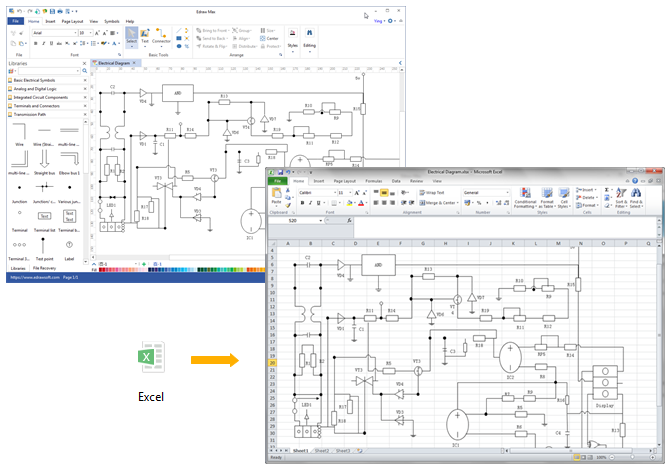Screen dimensions: 669x469
Task: Toggle Bold in Excel font group
Action: (x=302, y=202)
